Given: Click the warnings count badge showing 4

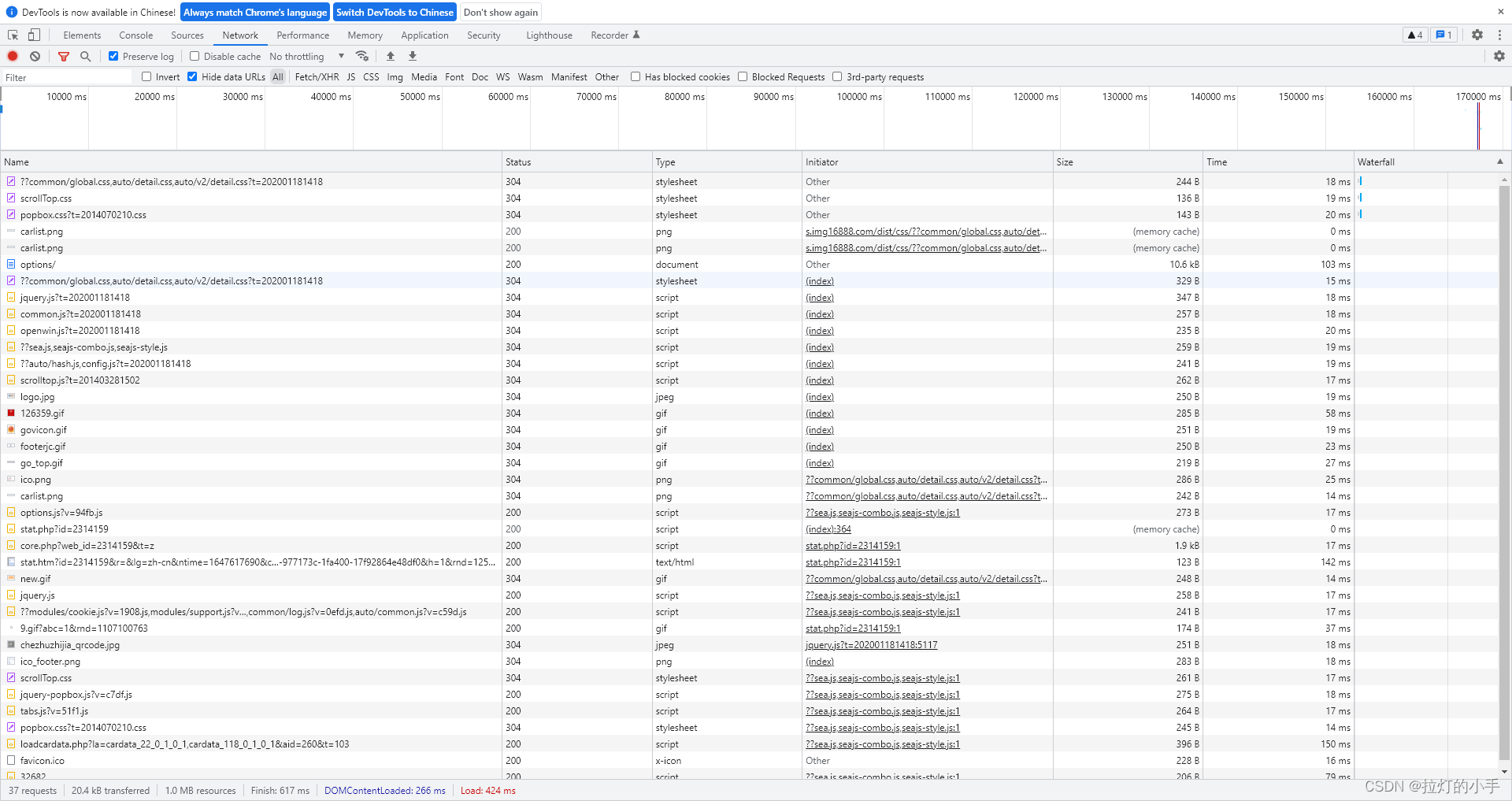Looking at the screenshot, I should pos(1415,35).
